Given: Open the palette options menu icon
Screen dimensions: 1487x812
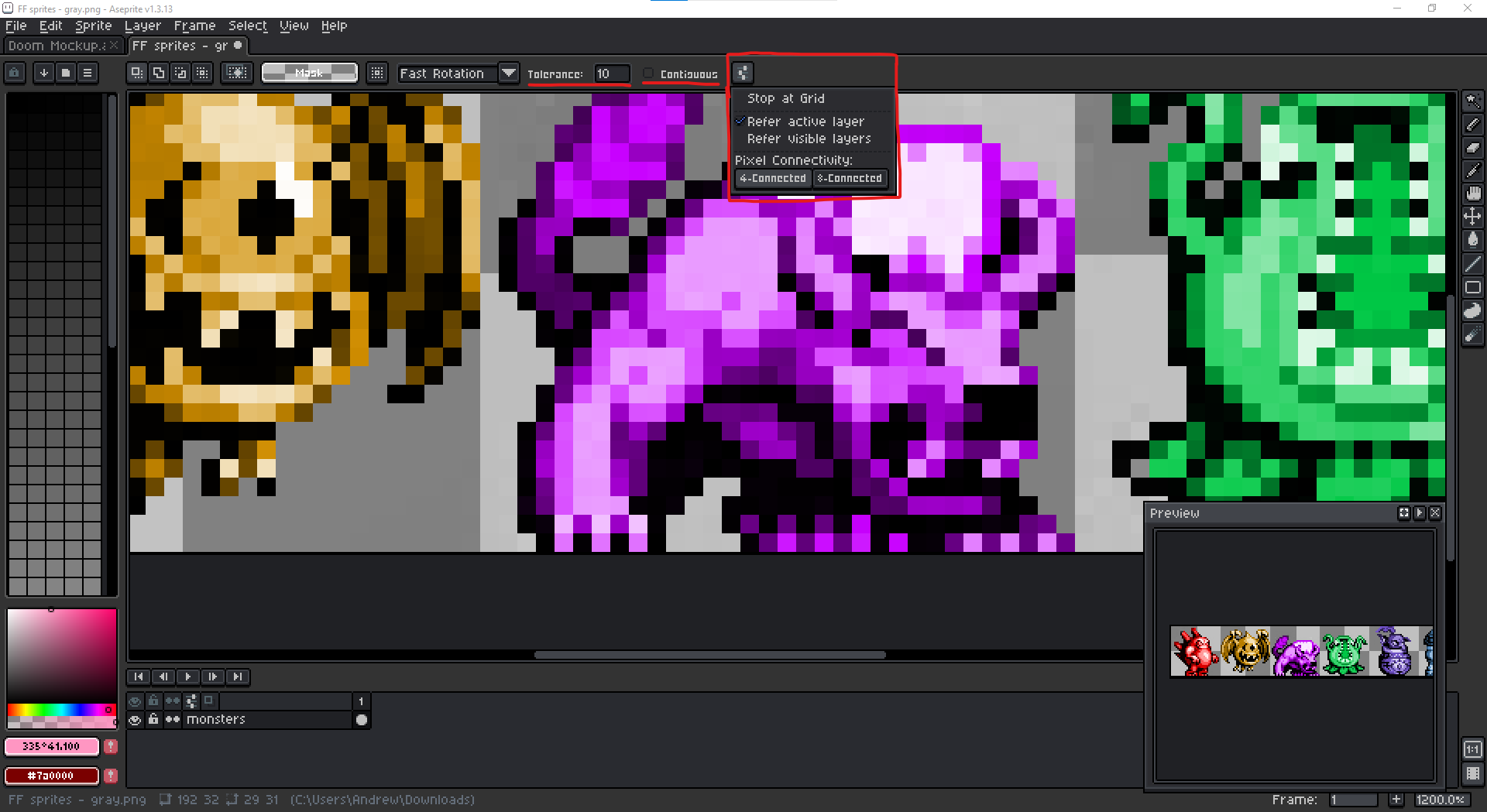Looking at the screenshot, I should pyautogui.click(x=88, y=73).
